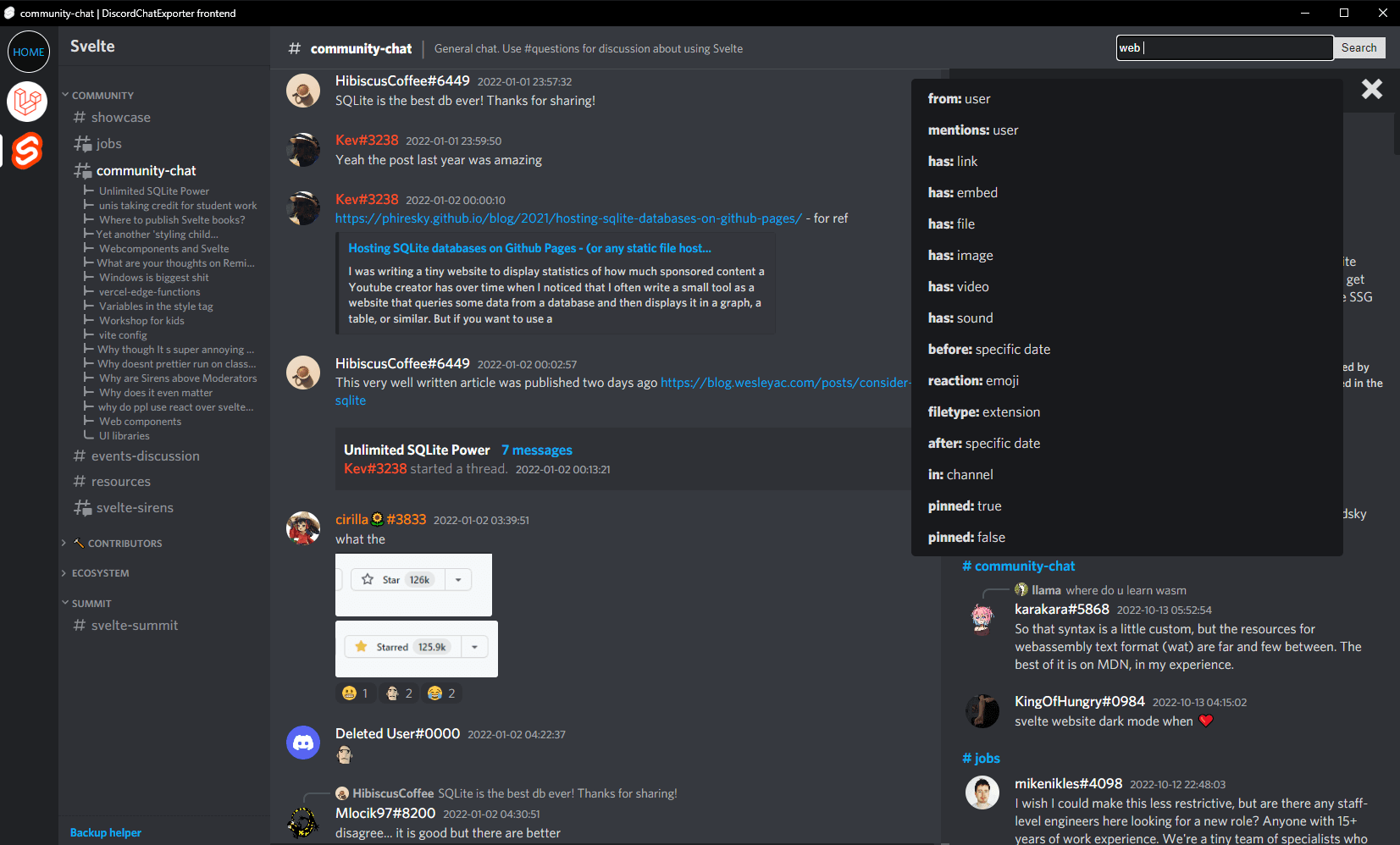
Task: Select the 'mentions: user' search filter
Action: (1126, 130)
